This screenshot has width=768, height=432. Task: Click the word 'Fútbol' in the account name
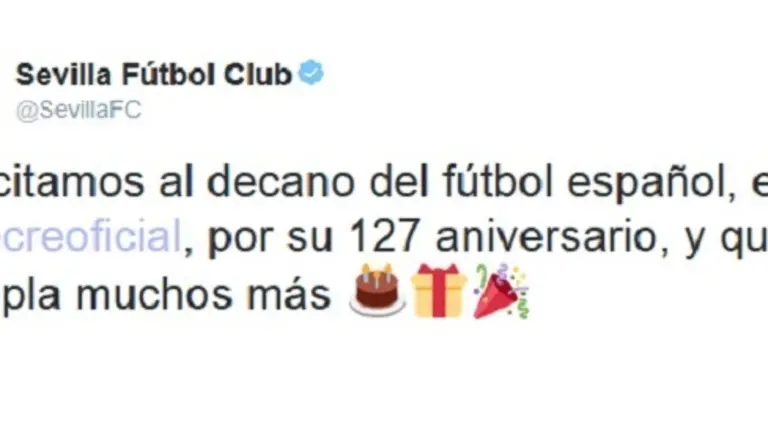coord(168,75)
